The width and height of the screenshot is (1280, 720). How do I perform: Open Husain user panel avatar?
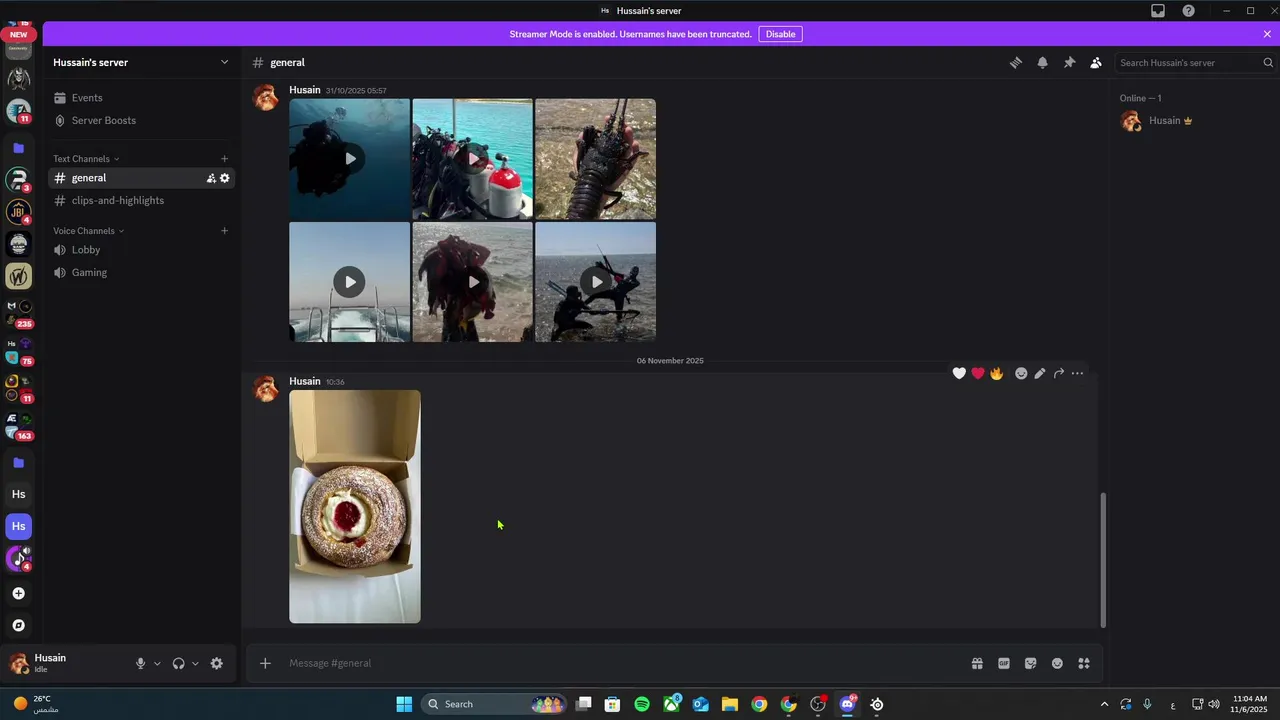[19, 663]
